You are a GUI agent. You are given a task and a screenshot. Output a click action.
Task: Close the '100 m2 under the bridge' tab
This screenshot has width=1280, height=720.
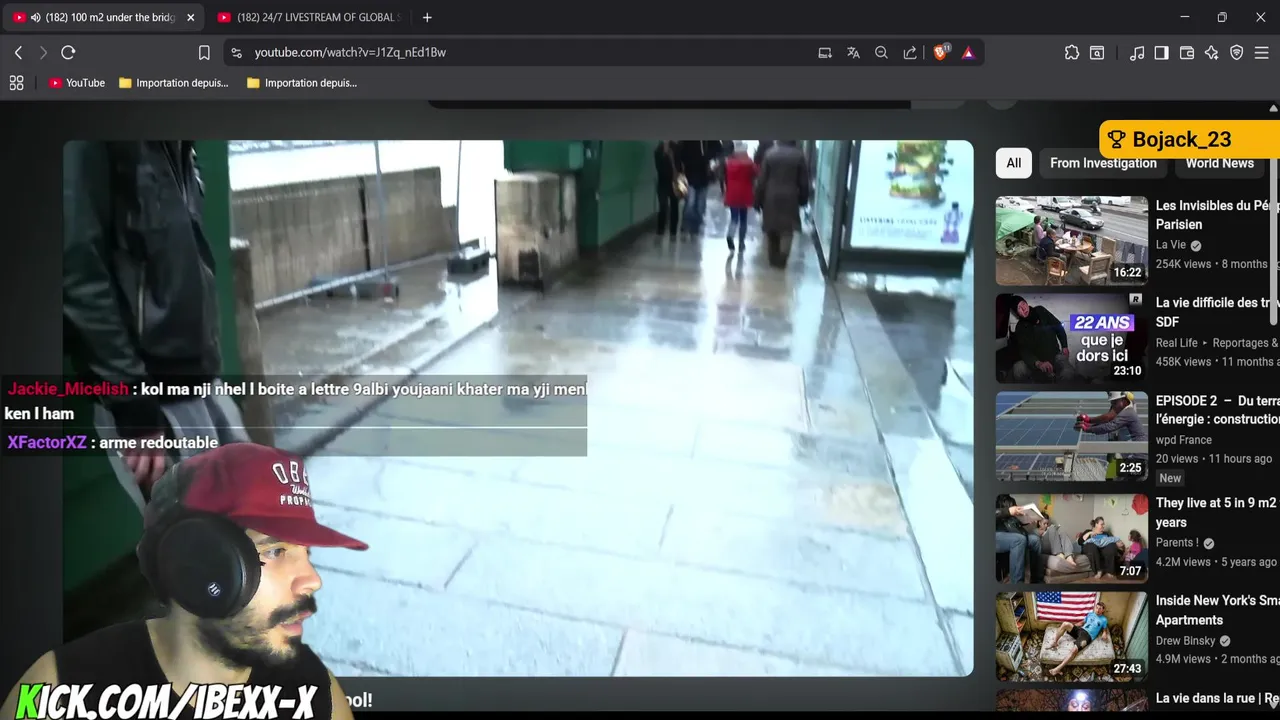coord(190,17)
